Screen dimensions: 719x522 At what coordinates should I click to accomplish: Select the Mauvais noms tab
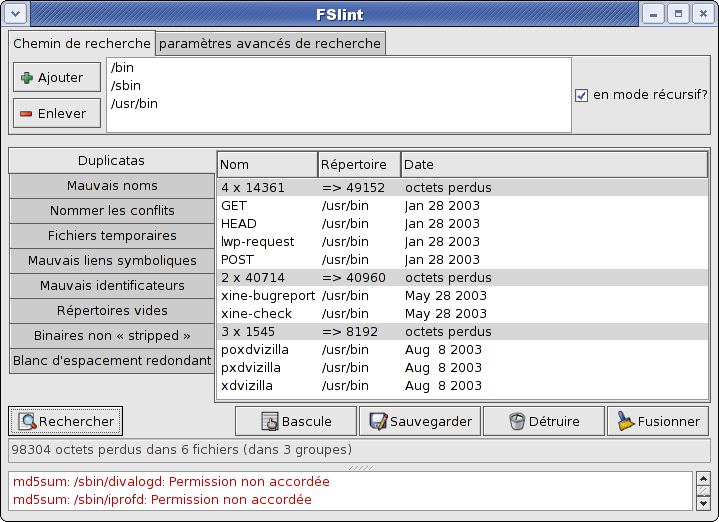112,186
